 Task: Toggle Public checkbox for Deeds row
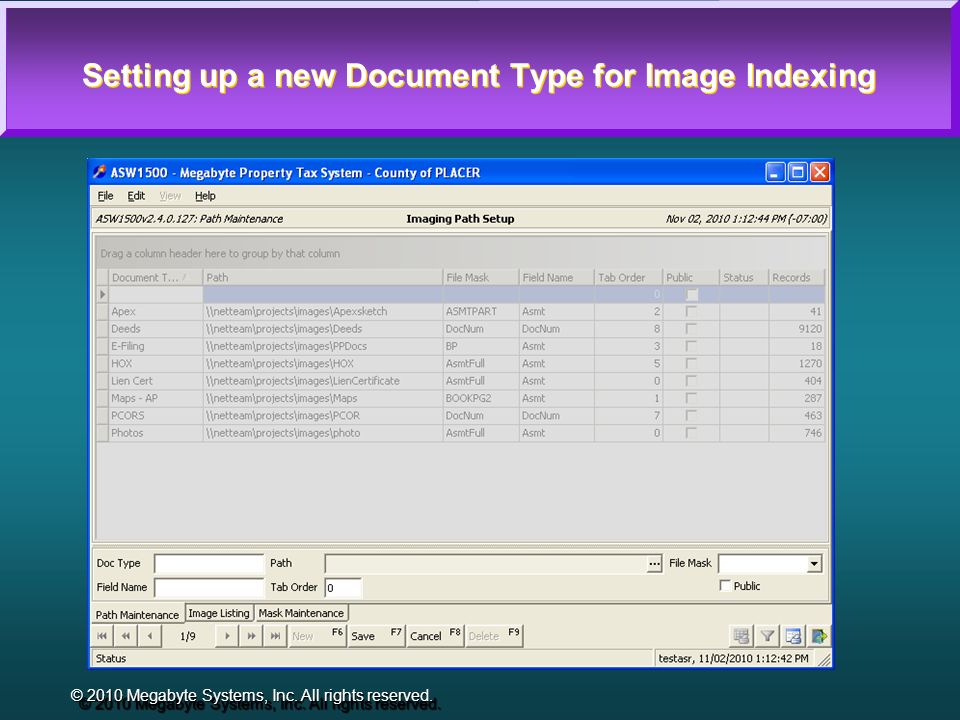click(x=691, y=329)
